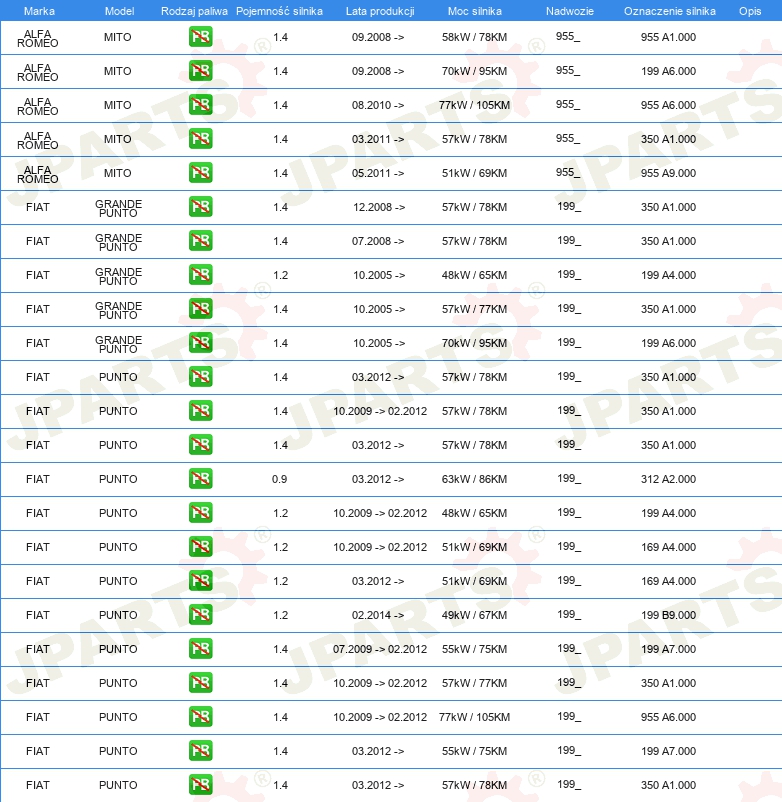The image size is (782, 802).
Task: Click fuel icon in Mito 05.2011 row
Action: click(x=200, y=173)
